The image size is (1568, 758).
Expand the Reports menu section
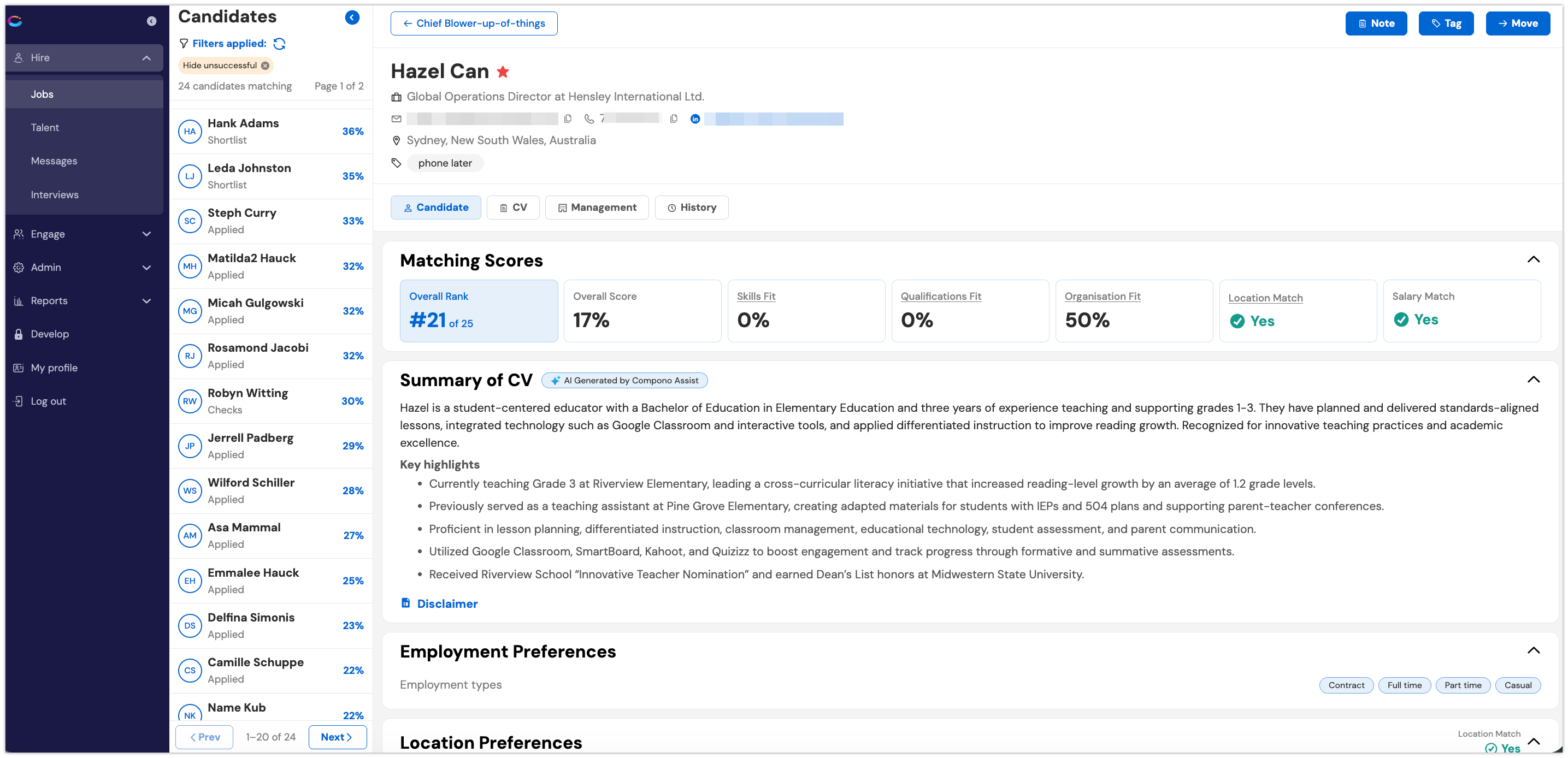click(x=147, y=301)
